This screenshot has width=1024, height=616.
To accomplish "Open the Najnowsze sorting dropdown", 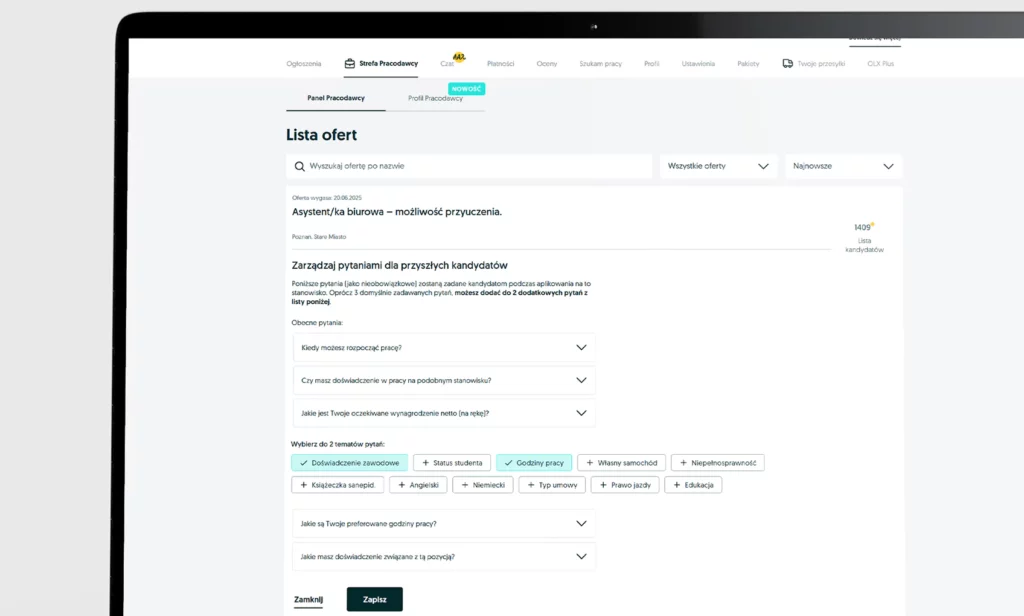I will click(x=842, y=166).
